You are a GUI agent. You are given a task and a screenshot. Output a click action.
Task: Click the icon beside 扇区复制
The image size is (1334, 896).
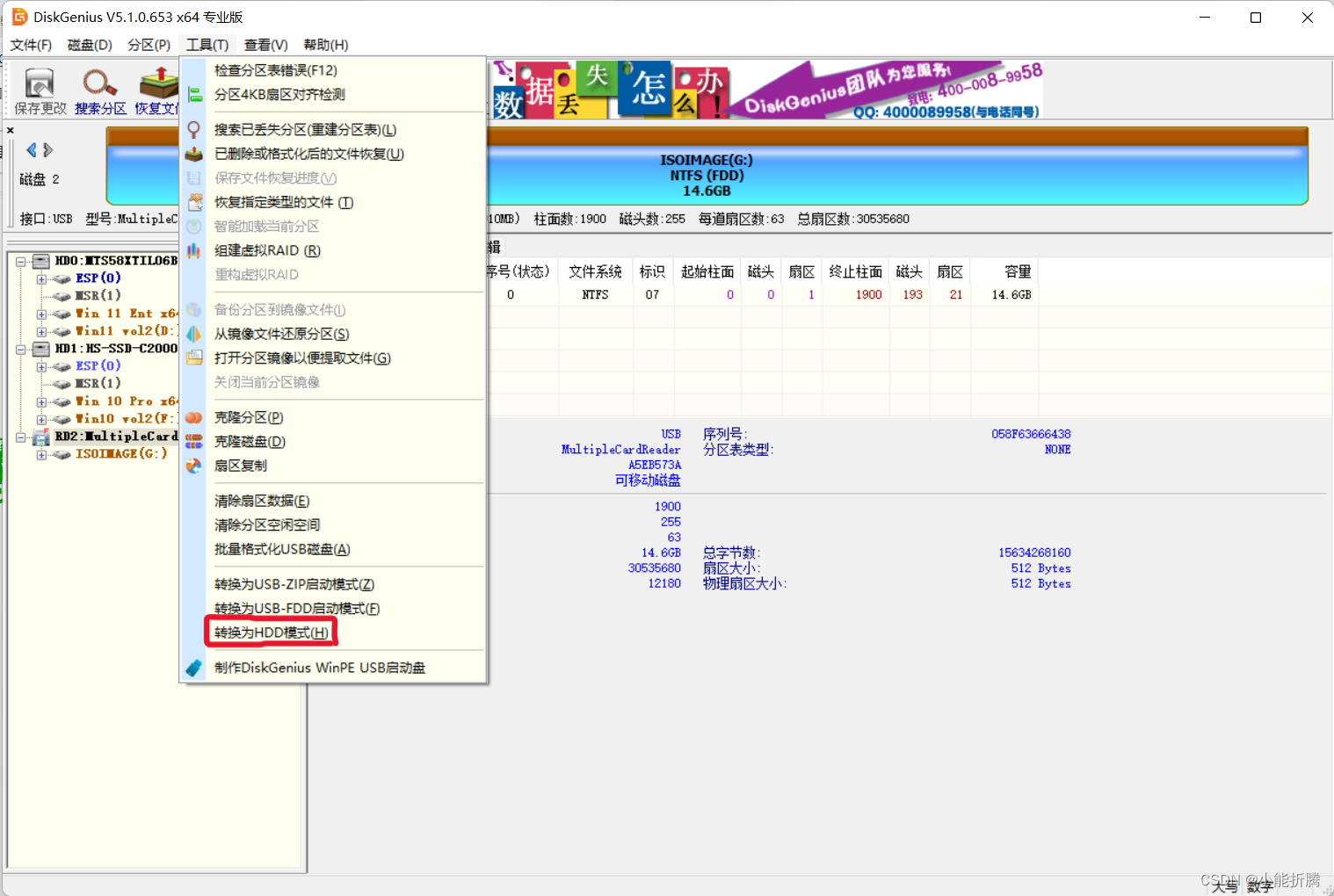(194, 466)
